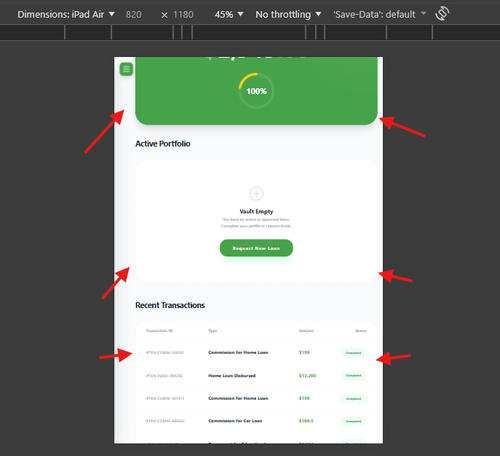Select the Vault Empty text
This screenshot has width=500, height=456.
click(256, 211)
